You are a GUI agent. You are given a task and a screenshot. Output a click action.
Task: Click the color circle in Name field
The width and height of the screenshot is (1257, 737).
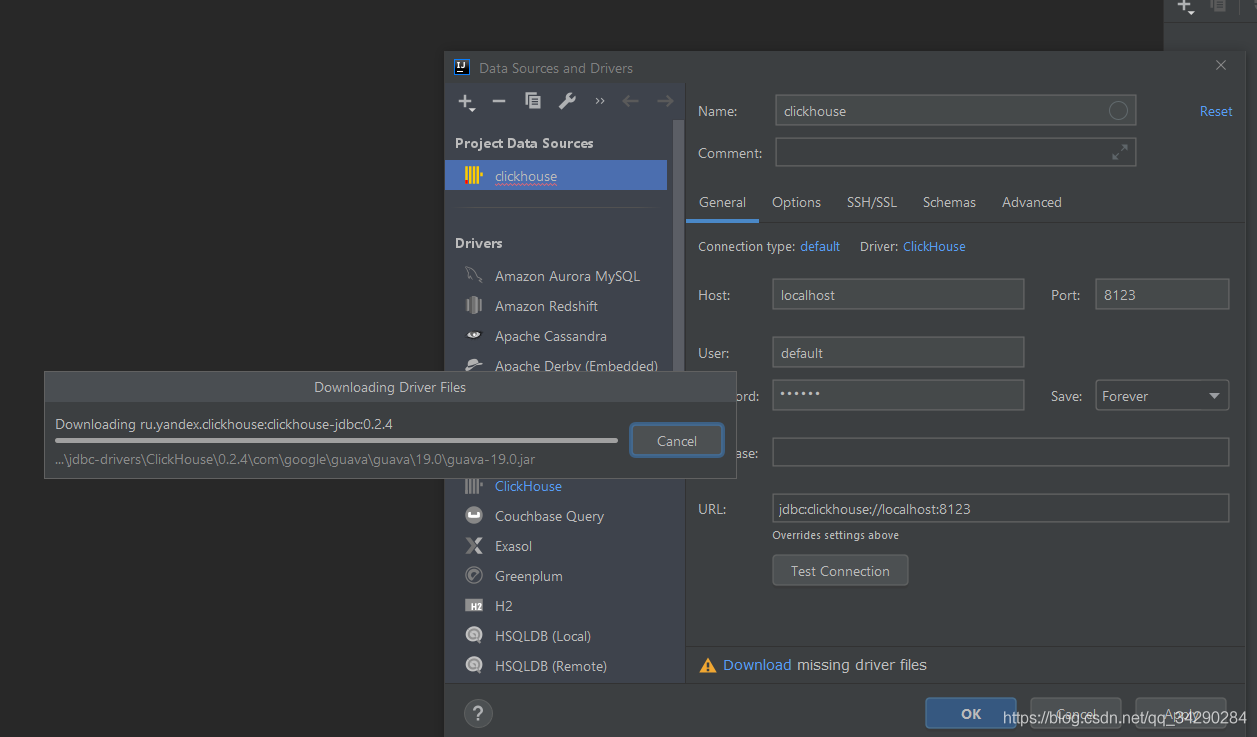[1118, 111]
